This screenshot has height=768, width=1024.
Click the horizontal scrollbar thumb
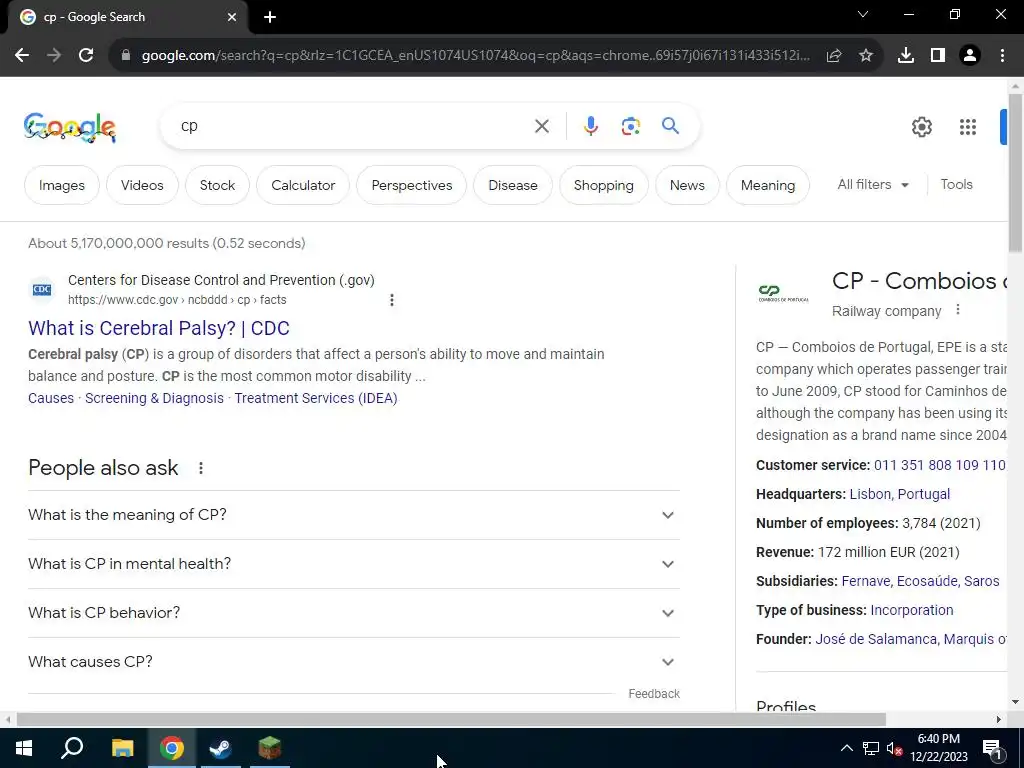pos(451,720)
